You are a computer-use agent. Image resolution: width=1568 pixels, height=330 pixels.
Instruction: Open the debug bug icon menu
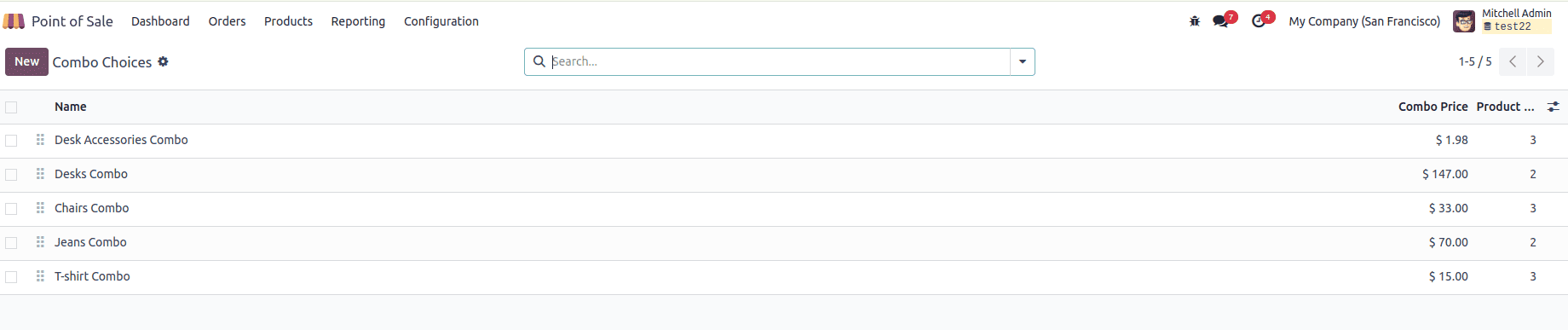click(1195, 21)
